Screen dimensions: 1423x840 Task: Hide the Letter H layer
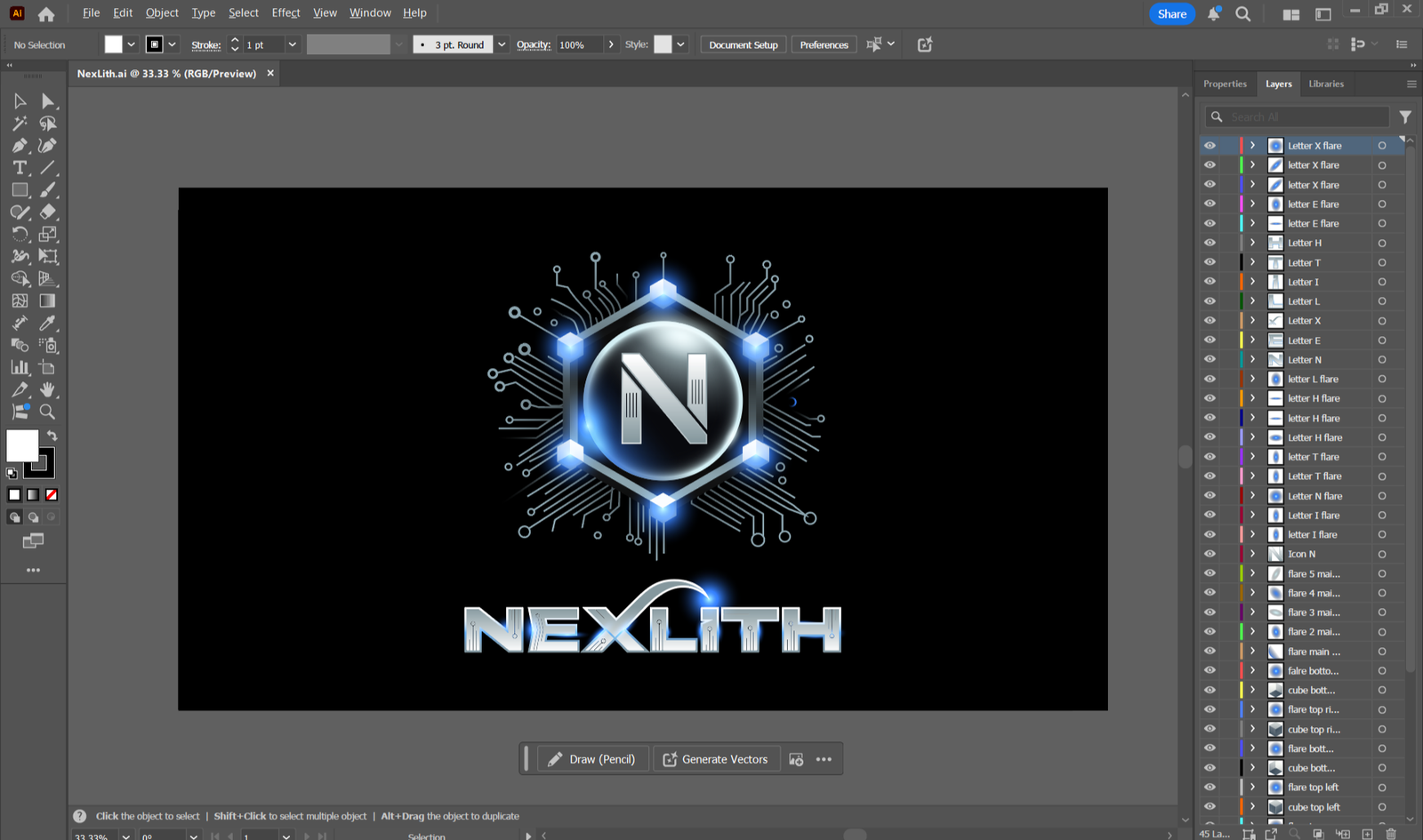(1210, 243)
